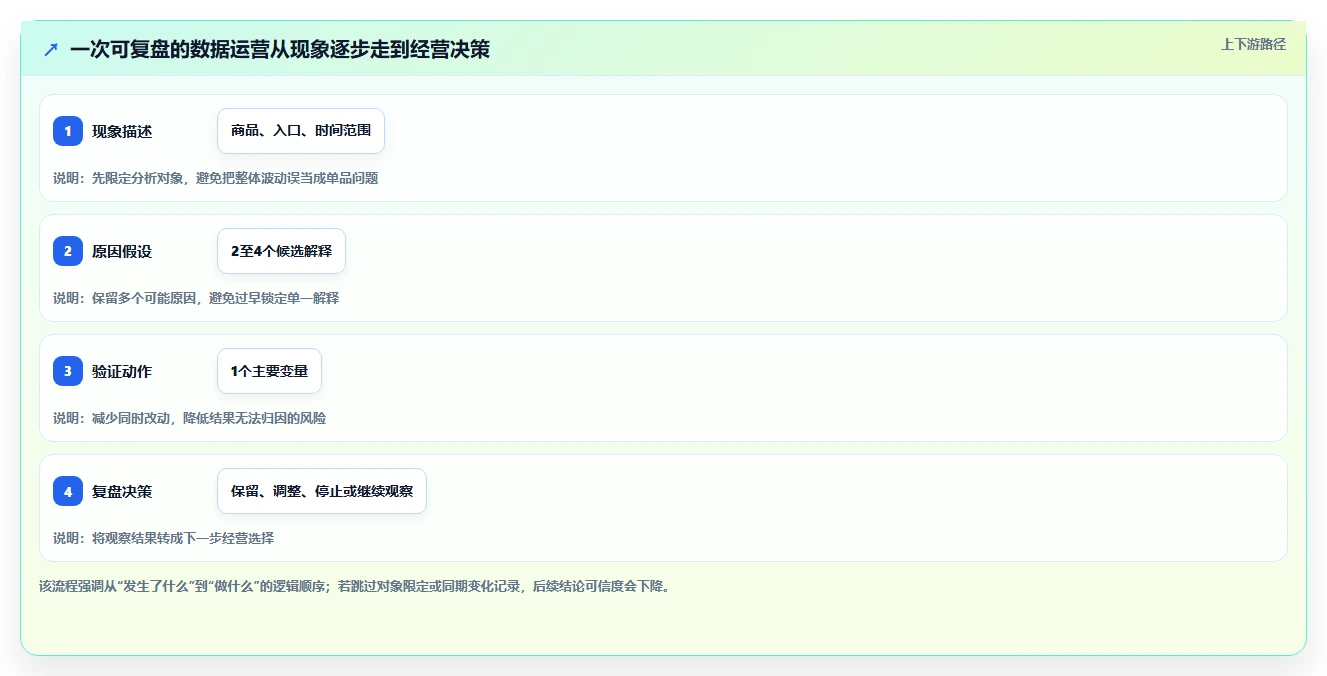Select the 现象描述 step title

click(122, 131)
